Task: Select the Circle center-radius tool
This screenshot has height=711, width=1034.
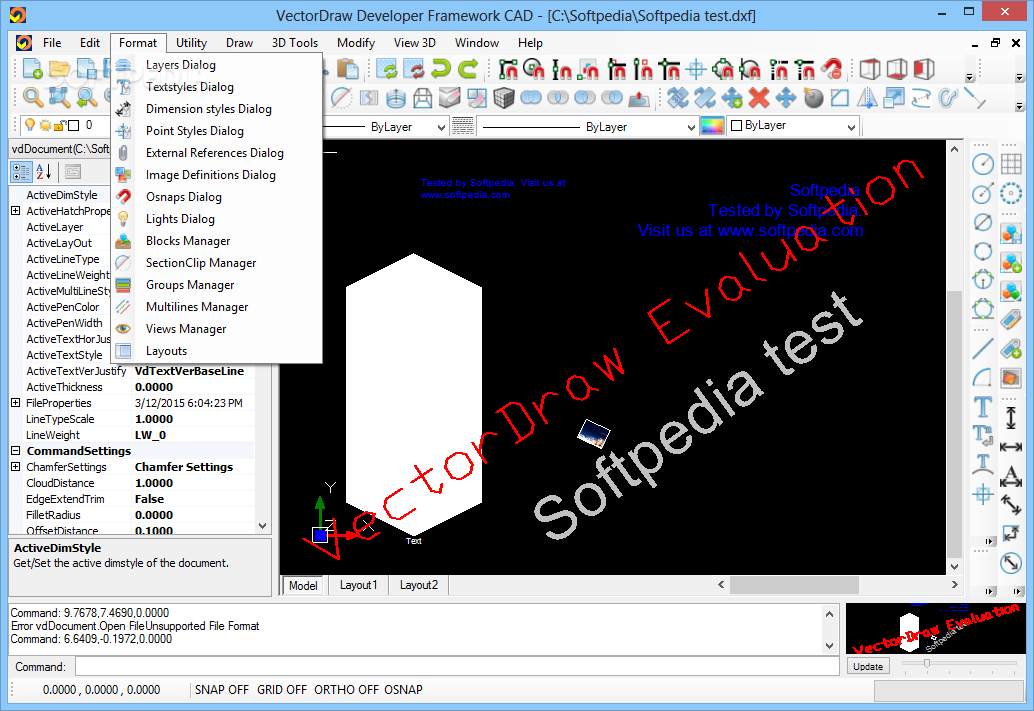Action: [x=983, y=164]
